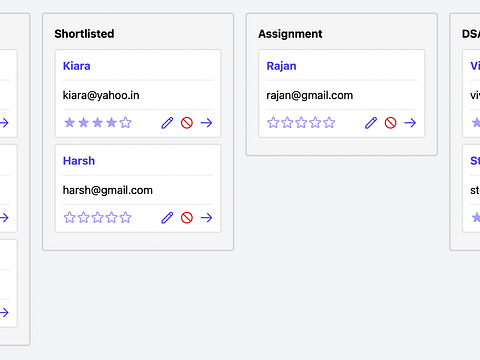
Task: Advance Harsh to next stage arrow
Action: coord(206,218)
